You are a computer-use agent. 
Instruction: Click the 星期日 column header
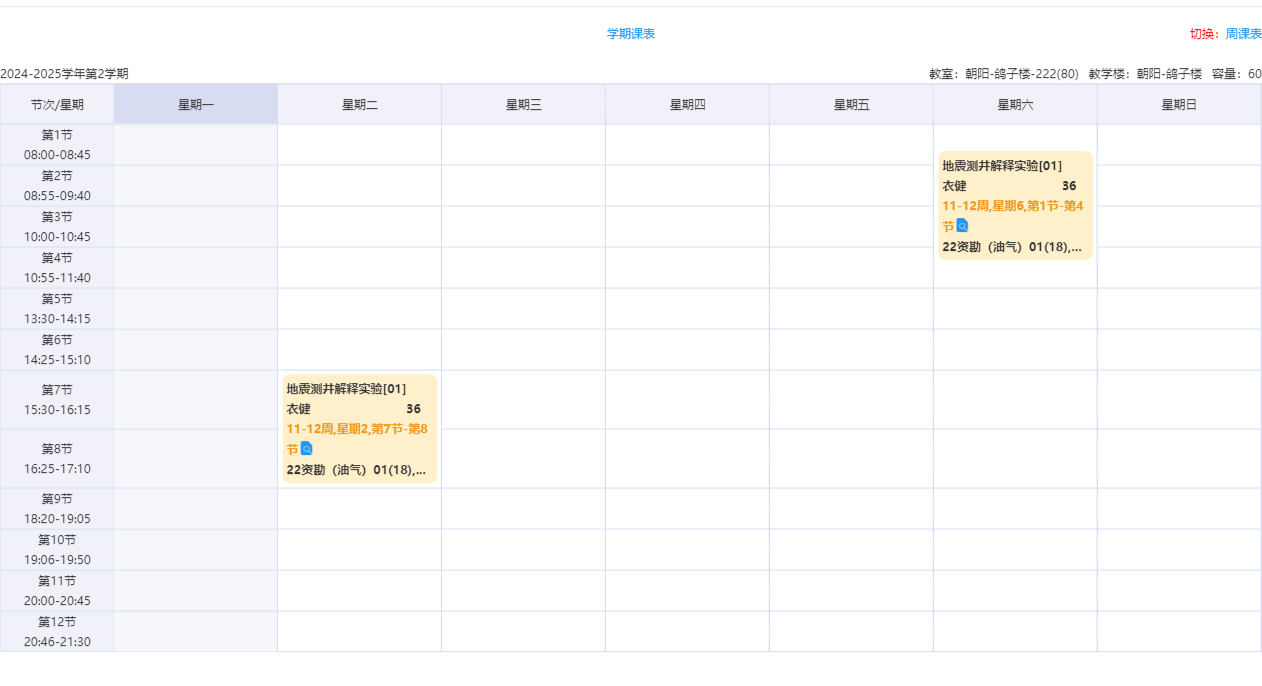point(1179,105)
